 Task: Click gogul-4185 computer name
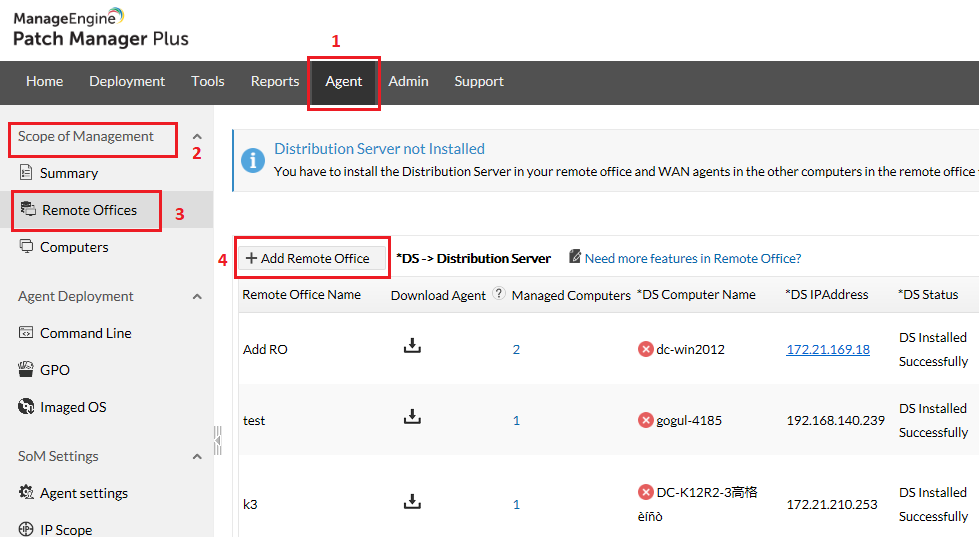pyautogui.click(x=689, y=421)
